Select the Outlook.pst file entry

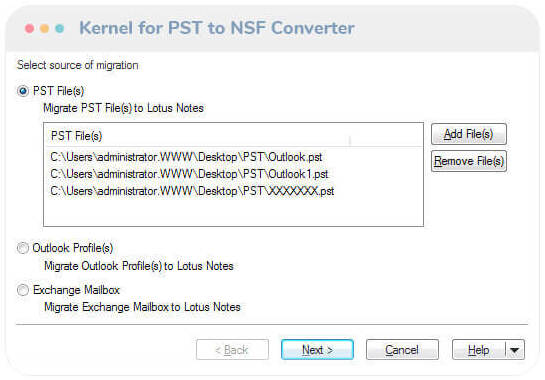point(186,157)
